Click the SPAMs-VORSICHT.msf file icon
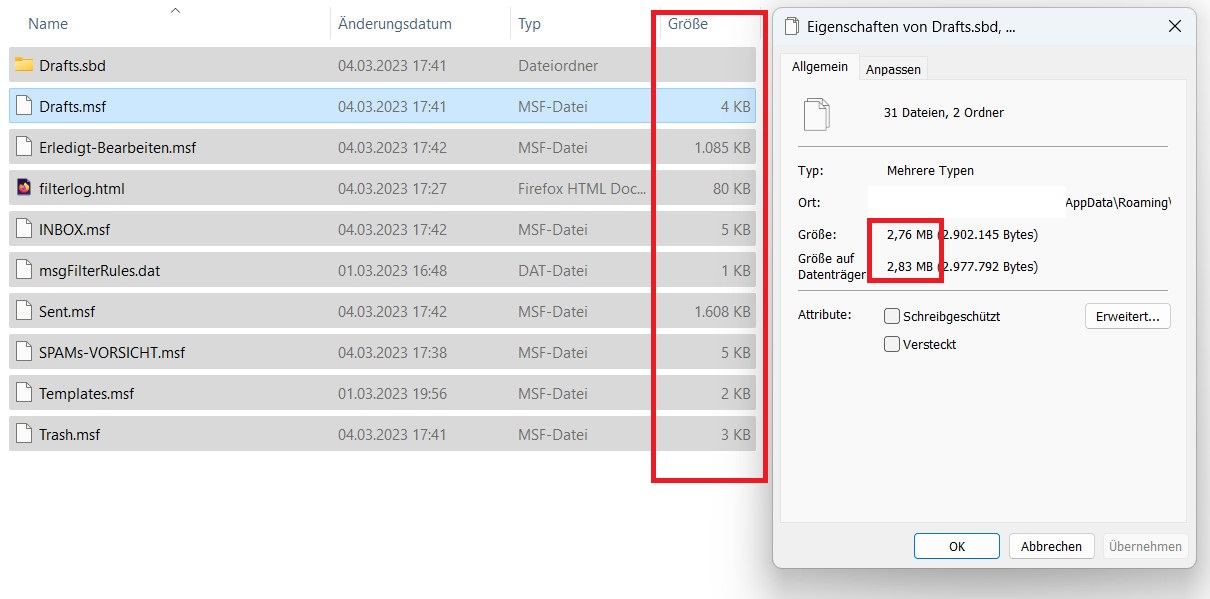The width and height of the screenshot is (1210, 599). tap(24, 352)
